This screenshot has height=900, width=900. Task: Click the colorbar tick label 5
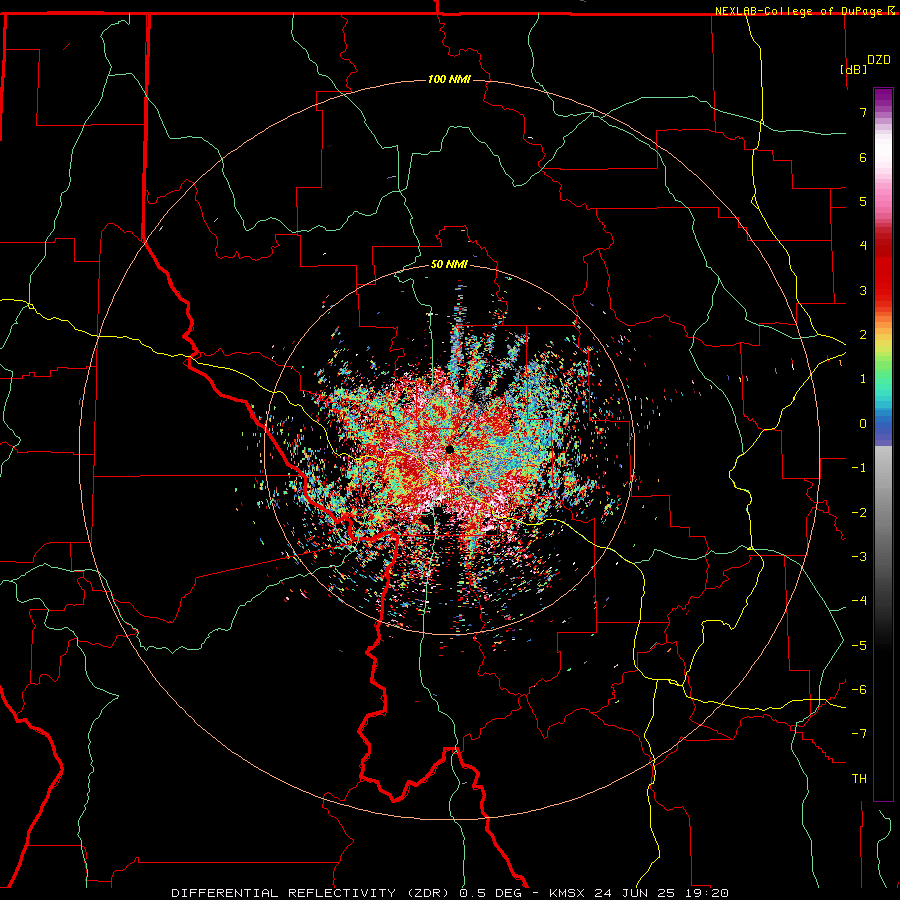863,201
